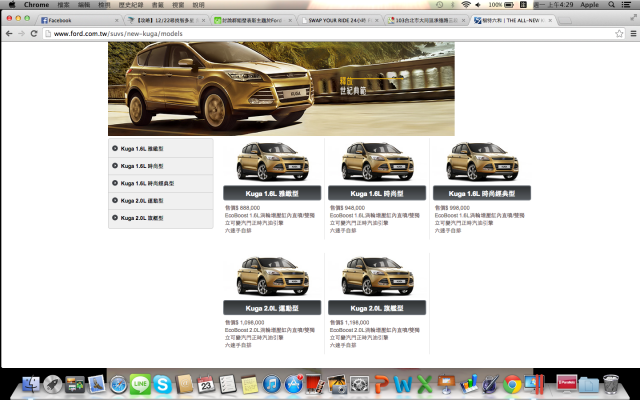Enter Chrome fullscreen with corner arrows icon
Image resolution: width=640 pixels, height=400 pixels.
[x=633, y=17]
